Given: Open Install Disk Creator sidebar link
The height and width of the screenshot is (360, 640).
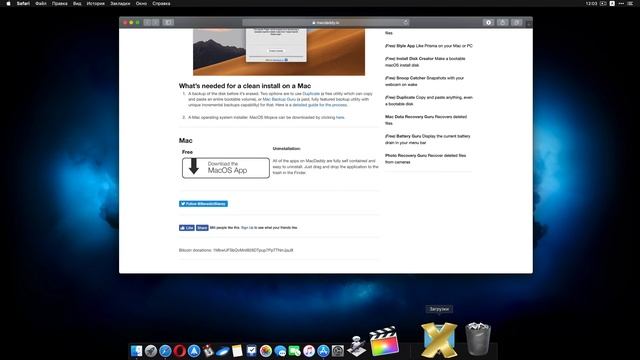Looking at the screenshot, I should click(425, 62).
